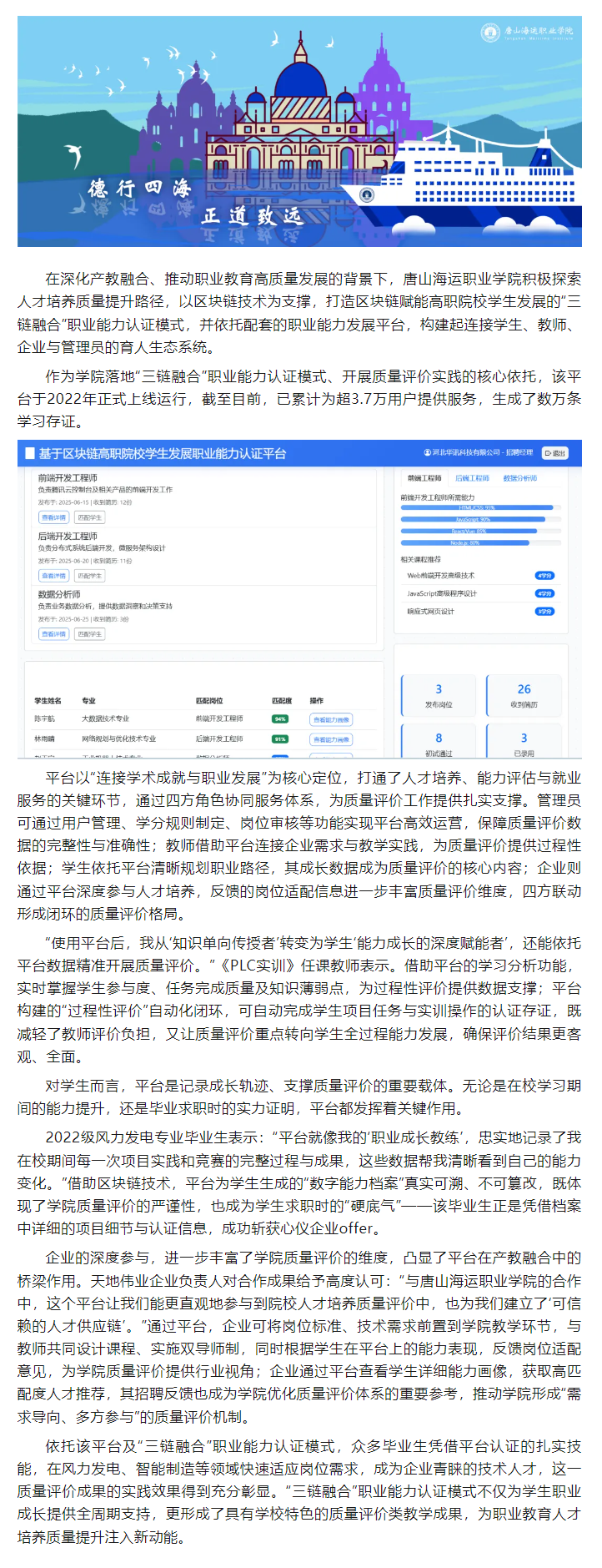Viewport: 602px width, 1568px height.
Task: Click the 94% match badge for 陈宇航
Action: [x=280, y=718]
